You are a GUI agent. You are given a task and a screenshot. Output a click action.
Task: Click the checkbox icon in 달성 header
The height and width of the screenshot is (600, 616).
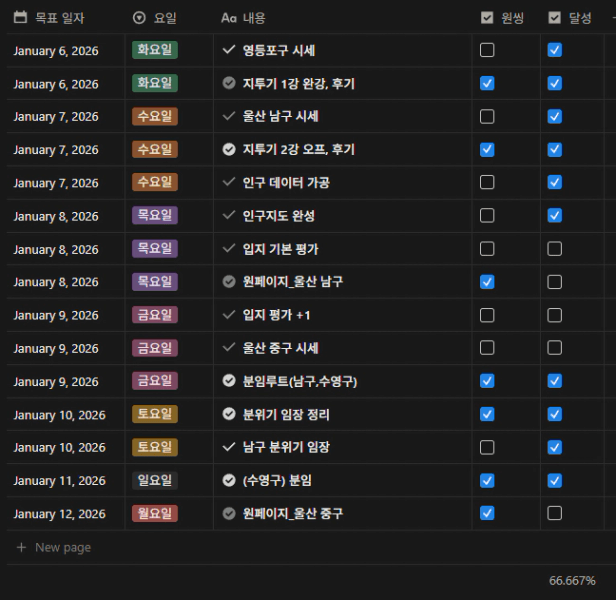pos(555,18)
